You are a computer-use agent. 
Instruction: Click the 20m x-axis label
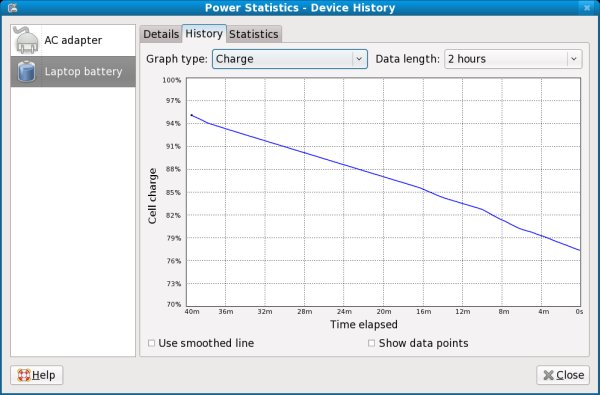coord(384,312)
